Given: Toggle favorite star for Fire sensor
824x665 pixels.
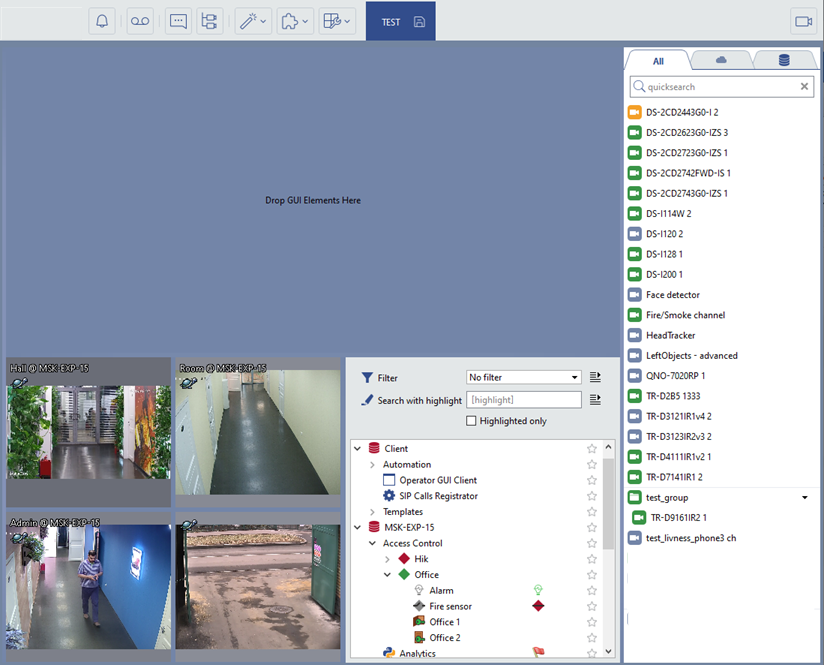Looking at the screenshot, I should click(x=592, y=606).
